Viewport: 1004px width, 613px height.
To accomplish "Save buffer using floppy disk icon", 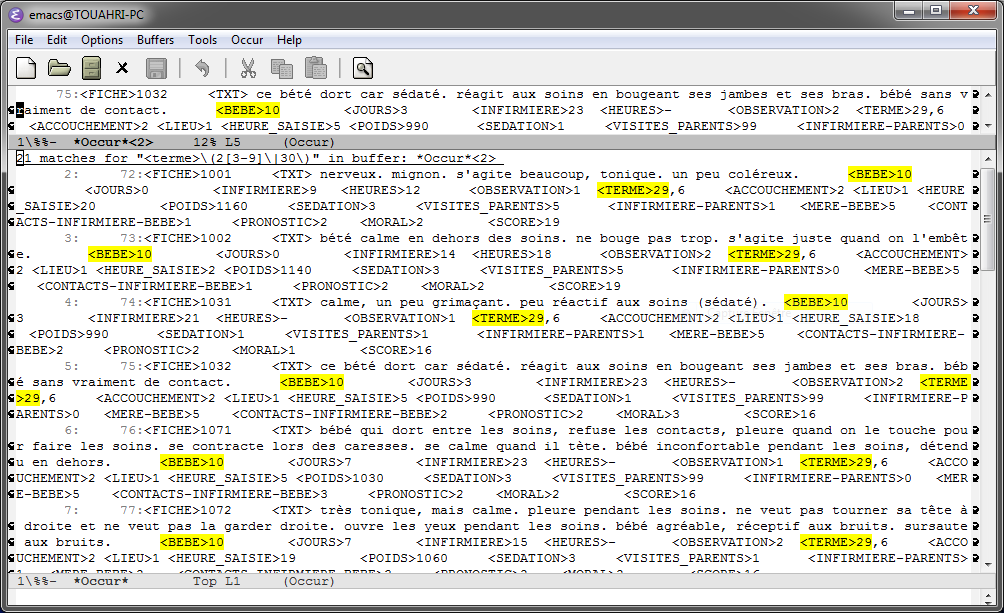I will (x=156, y=68).
